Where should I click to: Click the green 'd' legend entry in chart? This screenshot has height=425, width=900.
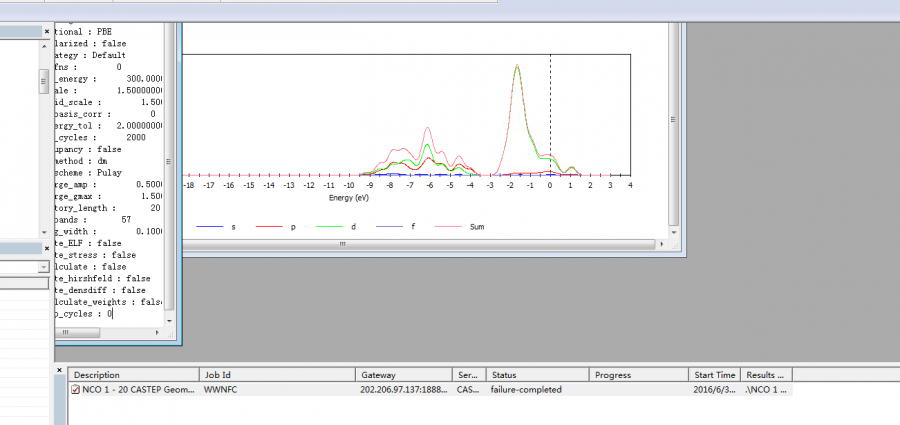tap(336, 227)
